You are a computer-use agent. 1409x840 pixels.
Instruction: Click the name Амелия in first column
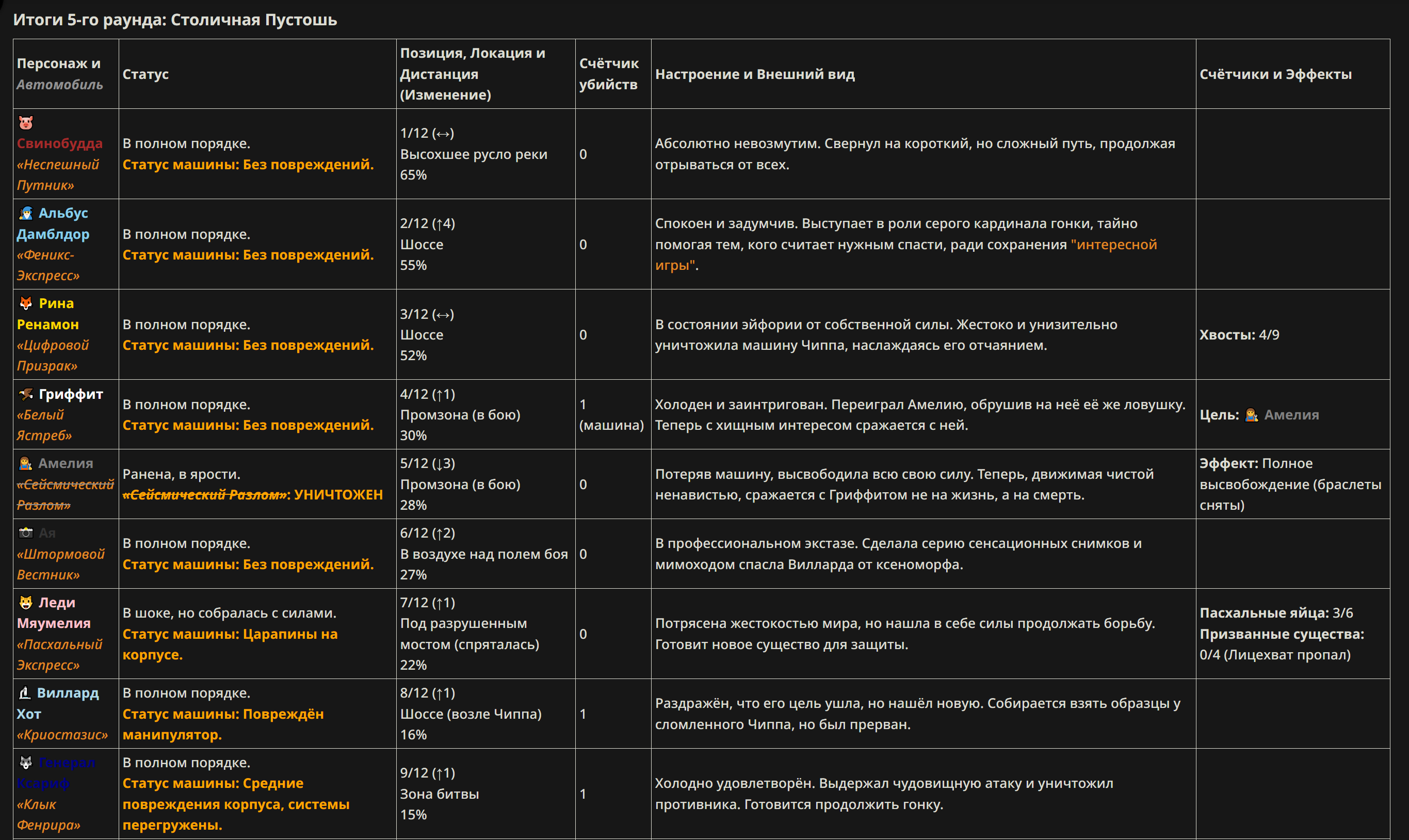click(66, 463)
